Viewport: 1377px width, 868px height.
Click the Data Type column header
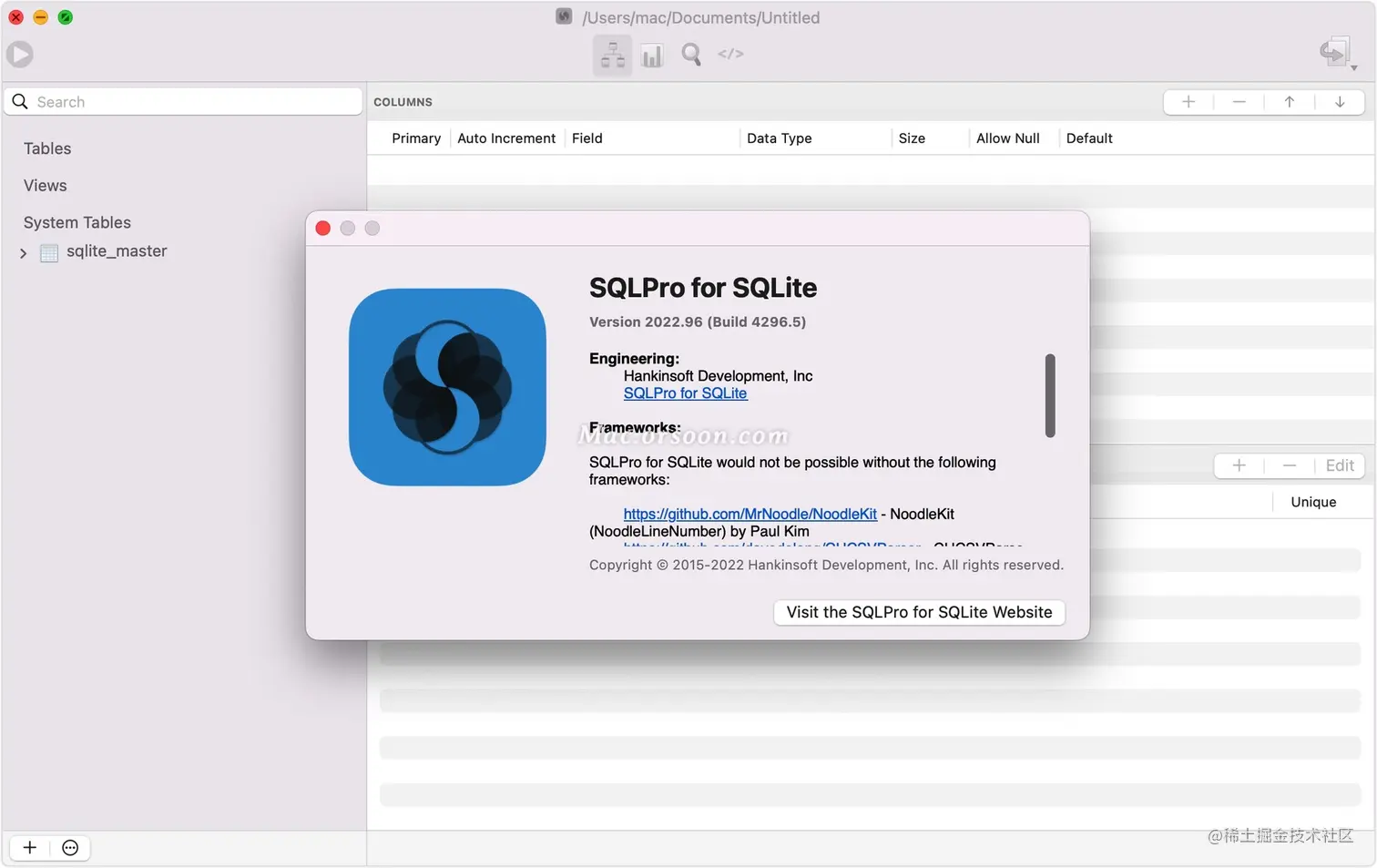pyautogui.click(x=780, y=138)
